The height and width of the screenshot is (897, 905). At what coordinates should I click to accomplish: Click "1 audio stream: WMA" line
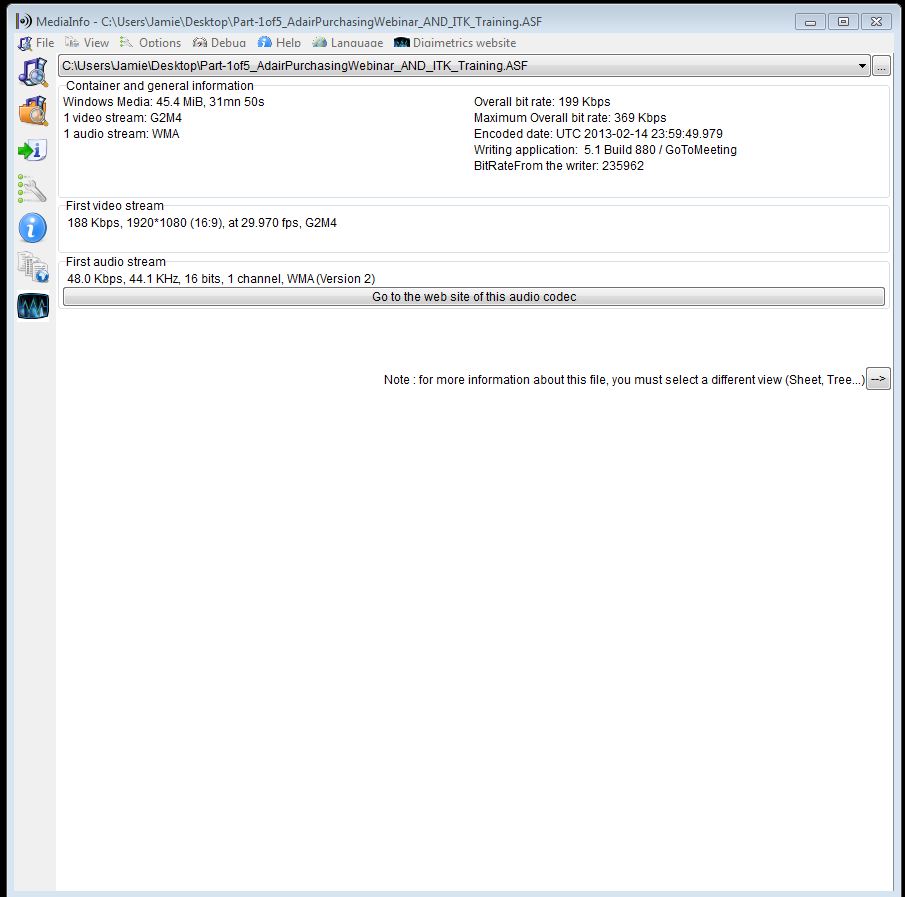point(121,134)
